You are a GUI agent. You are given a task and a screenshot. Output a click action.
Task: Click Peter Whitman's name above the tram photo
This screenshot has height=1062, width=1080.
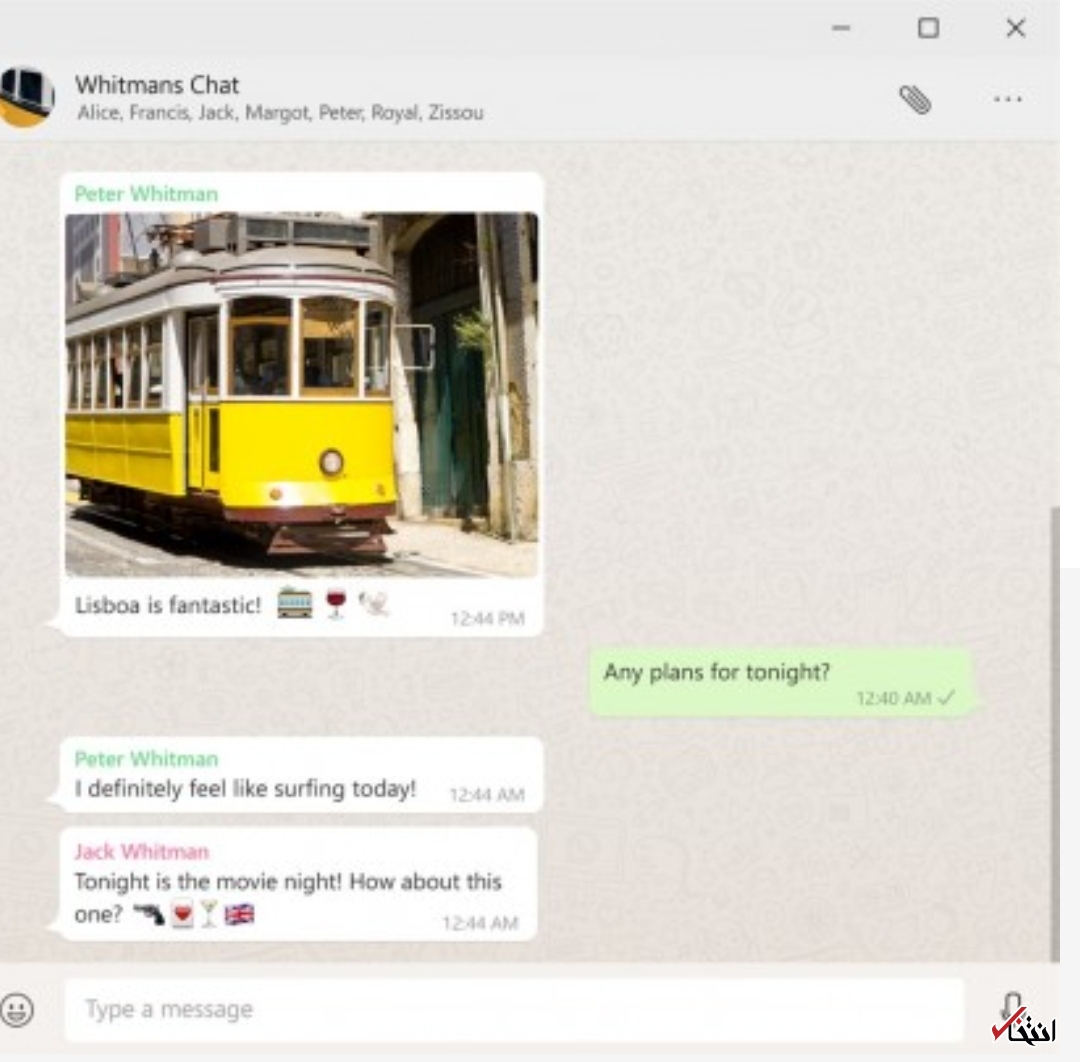146,194
